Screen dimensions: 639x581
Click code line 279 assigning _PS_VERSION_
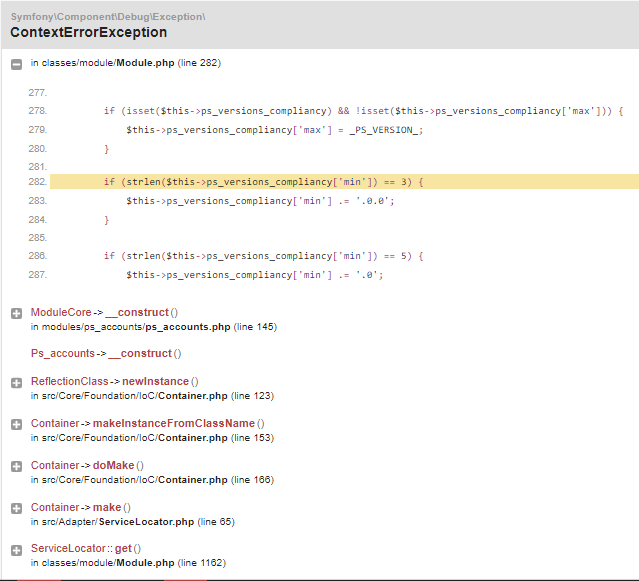275,130
